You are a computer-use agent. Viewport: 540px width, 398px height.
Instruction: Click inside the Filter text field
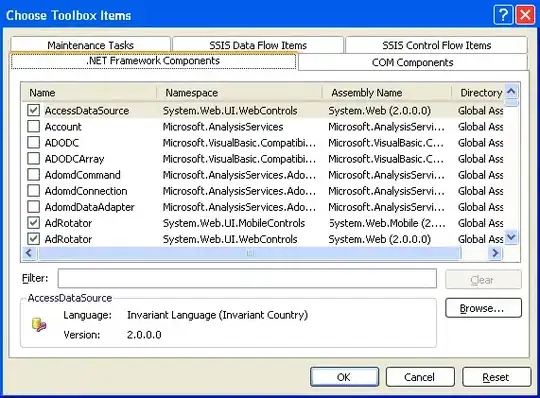coord(247,278)
